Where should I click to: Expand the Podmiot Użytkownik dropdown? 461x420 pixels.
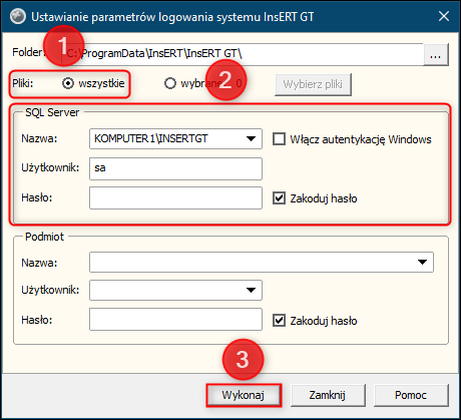click(251, 290)
